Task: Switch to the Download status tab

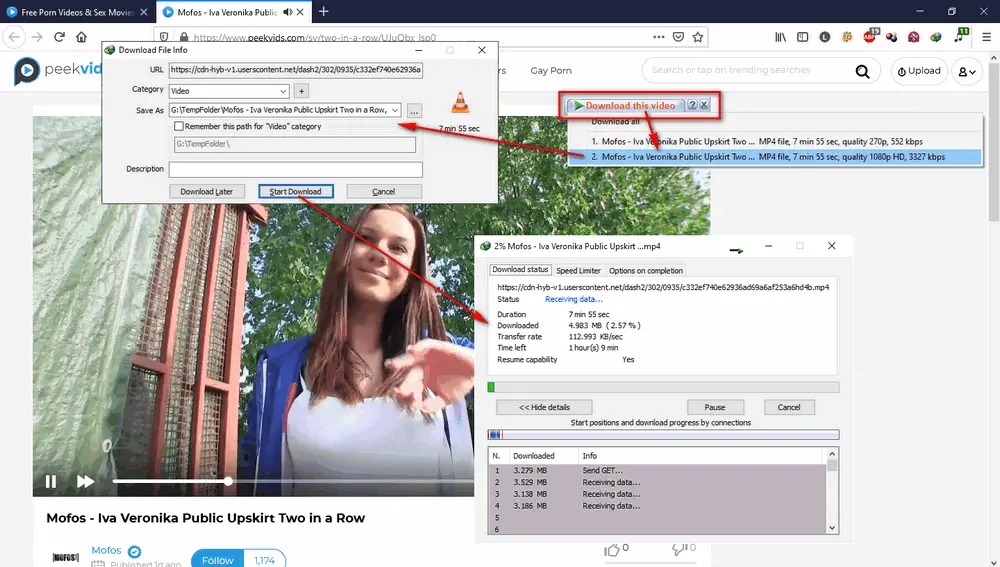Action: point(520,270)
